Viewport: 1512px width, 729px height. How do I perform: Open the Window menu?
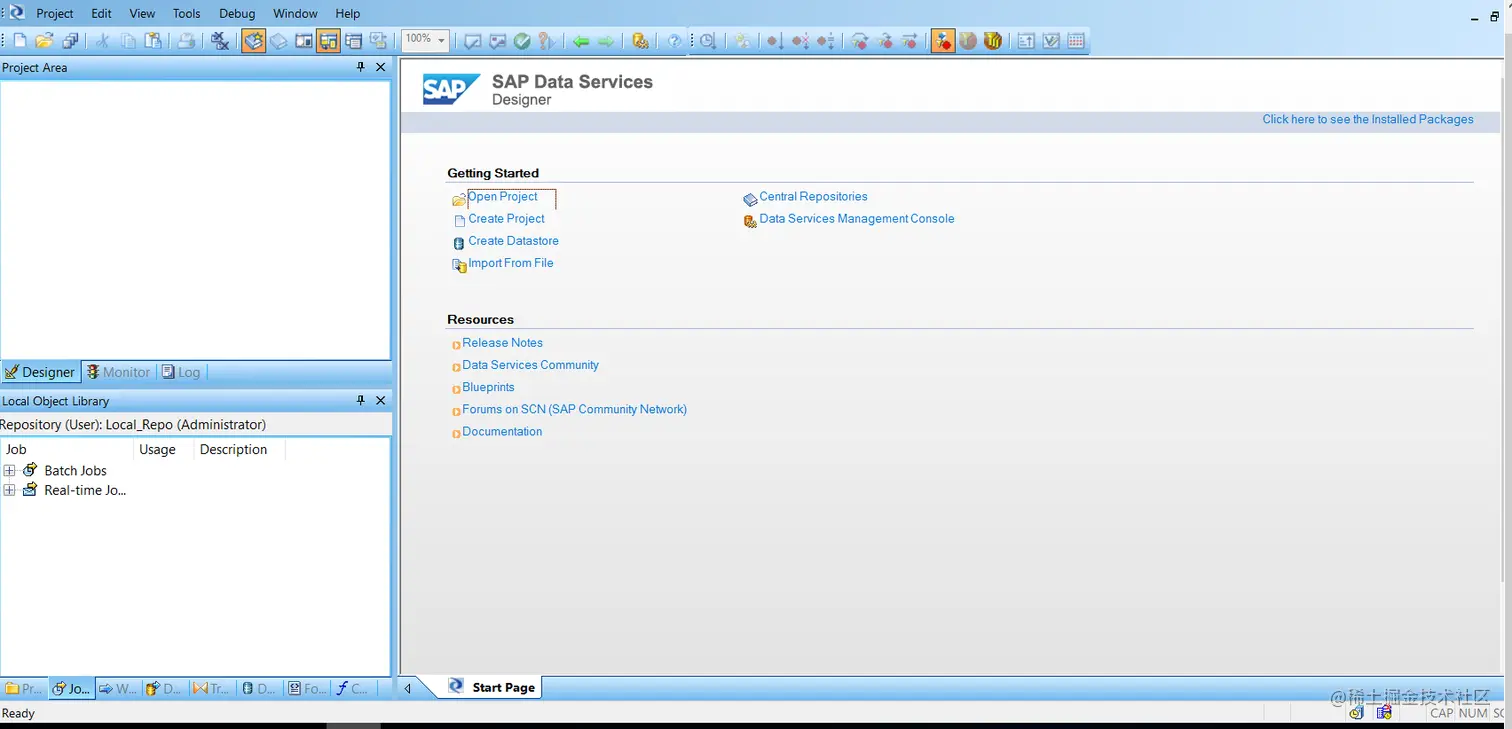(x=295, y=13)
